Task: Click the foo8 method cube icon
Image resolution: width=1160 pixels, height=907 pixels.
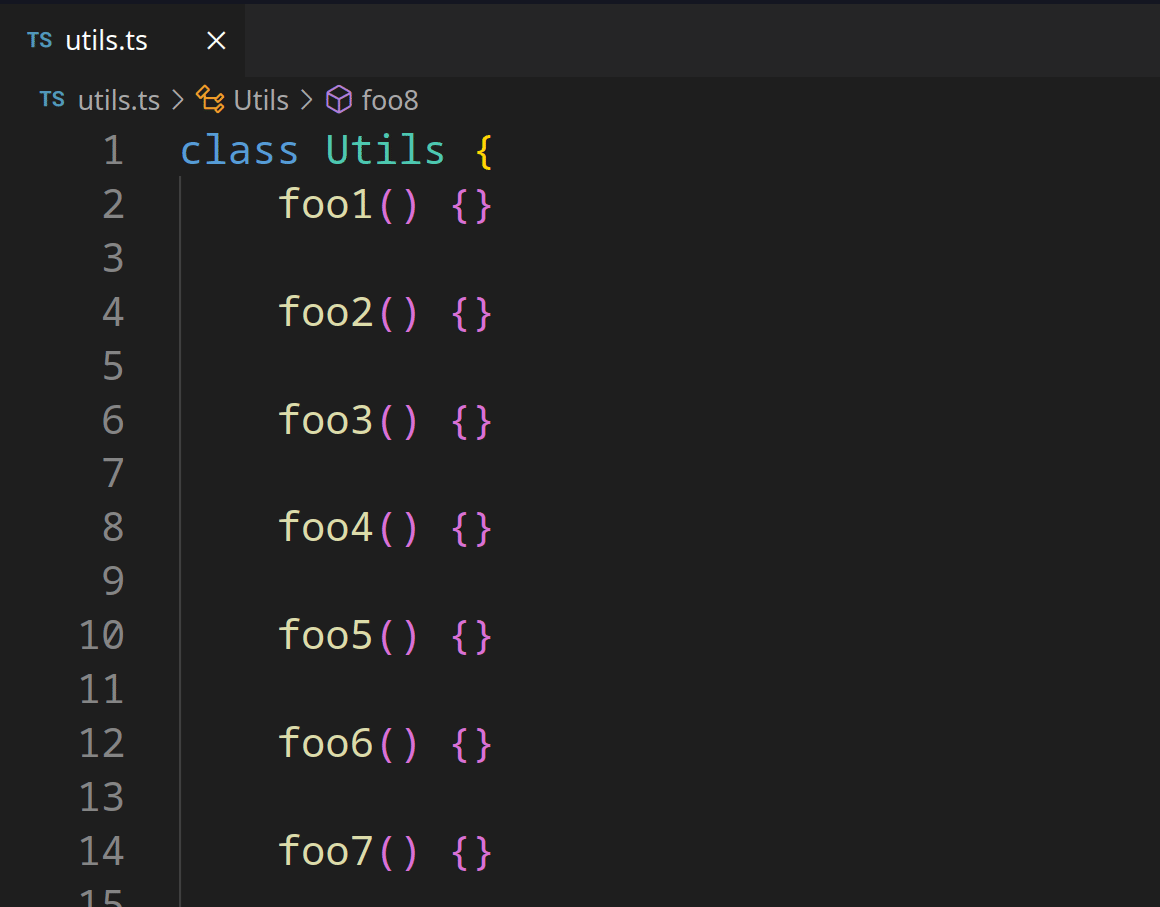Action: coord(340,100)
